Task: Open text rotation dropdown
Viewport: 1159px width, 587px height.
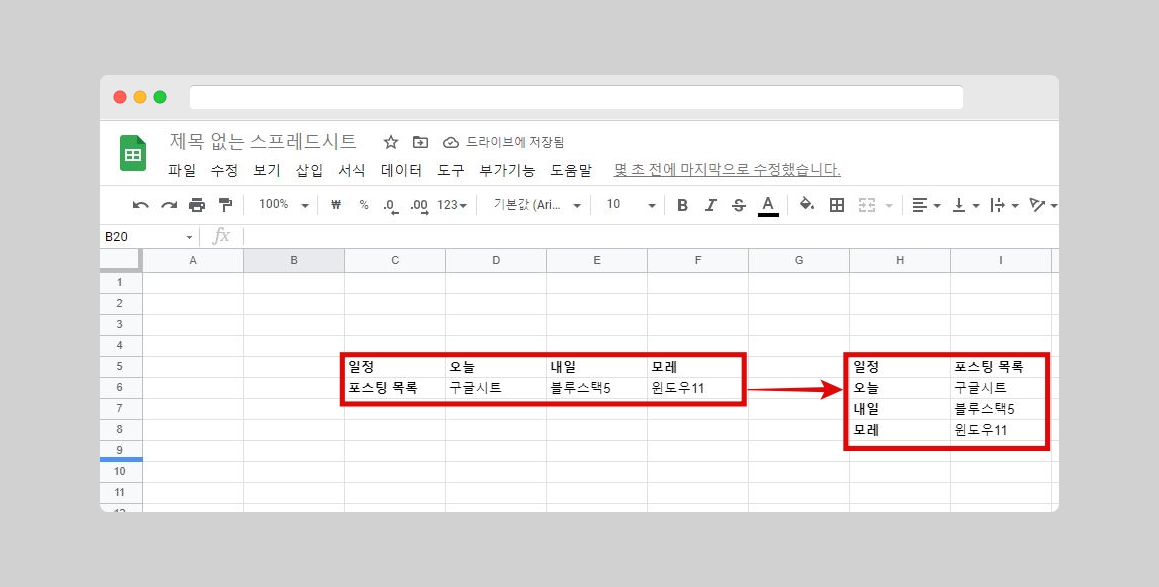Action: (1043, 205)
